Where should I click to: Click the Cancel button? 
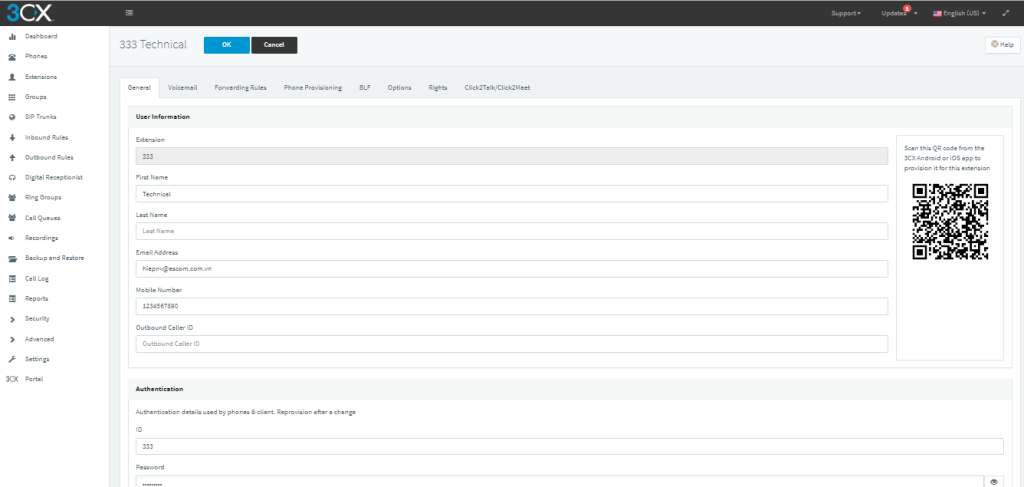click(x=274, y=45)
